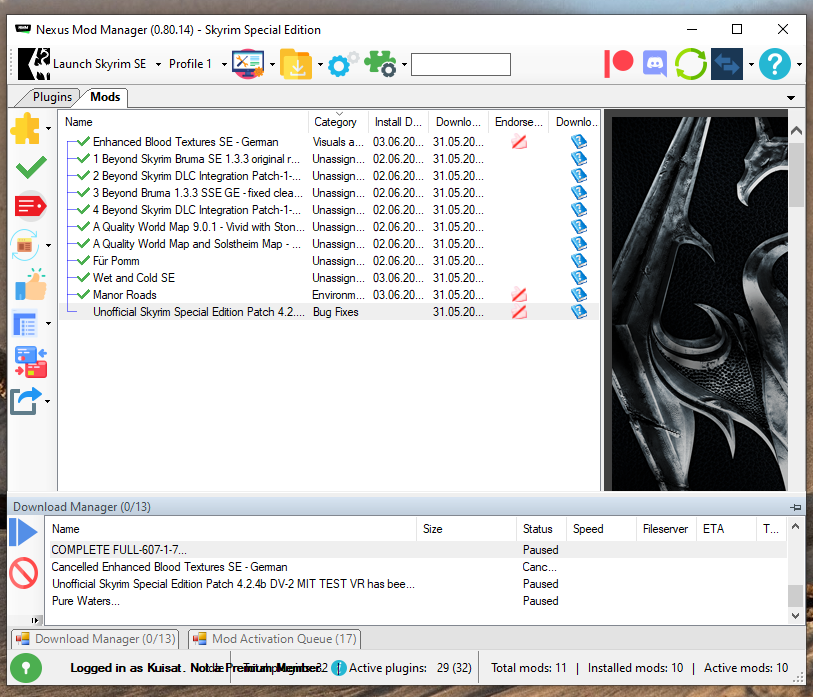Open the Discord icon in toolbar
The width and height of the screenshot is (813, 697).
point(655,64)
